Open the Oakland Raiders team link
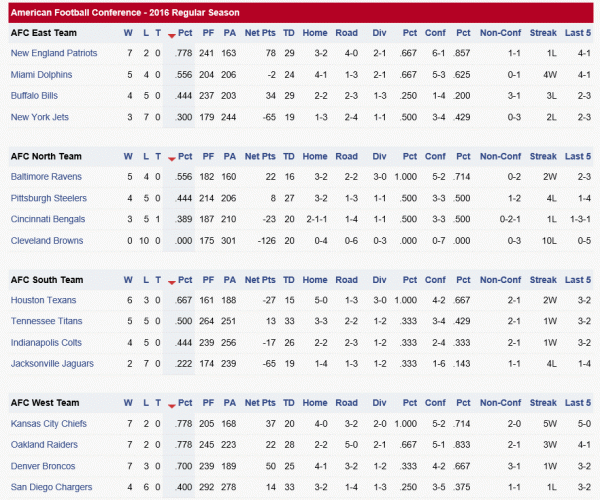Image resolution: width=600 pixels, height=500 pixels. [44, 445]
